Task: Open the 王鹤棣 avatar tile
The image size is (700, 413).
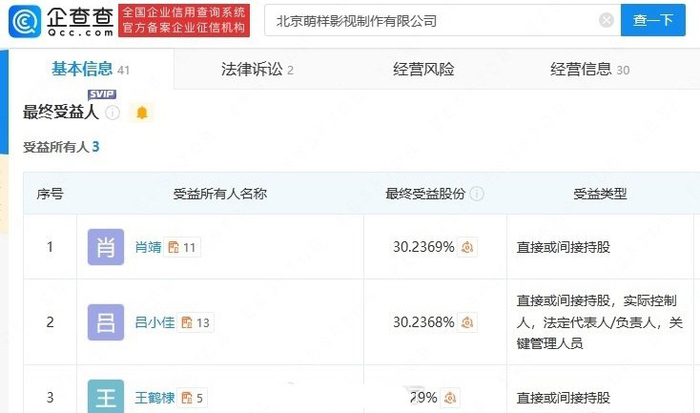Action: (x=106, y=396)
